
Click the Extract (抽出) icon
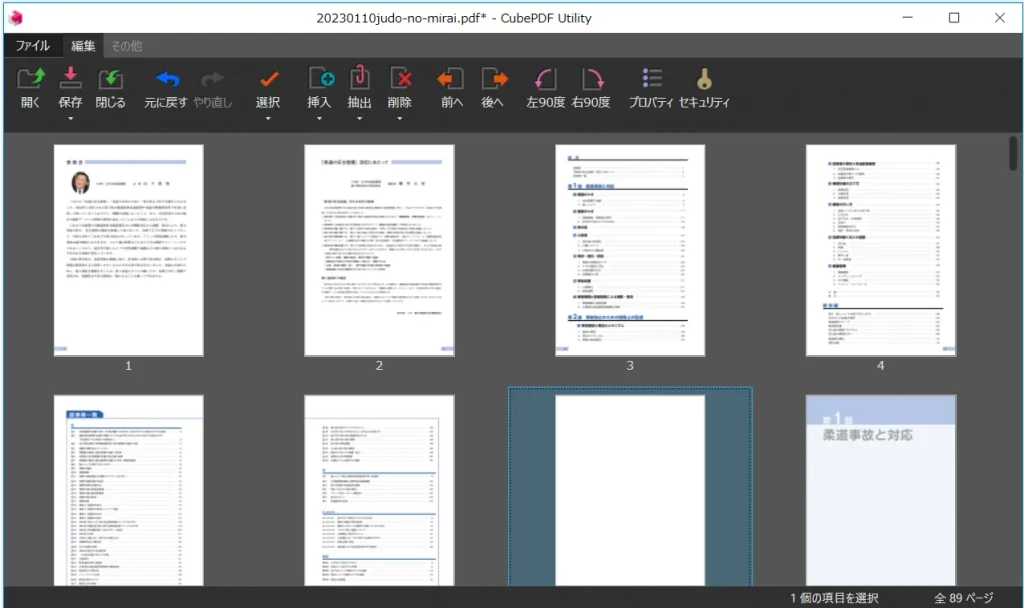point(359,80)
